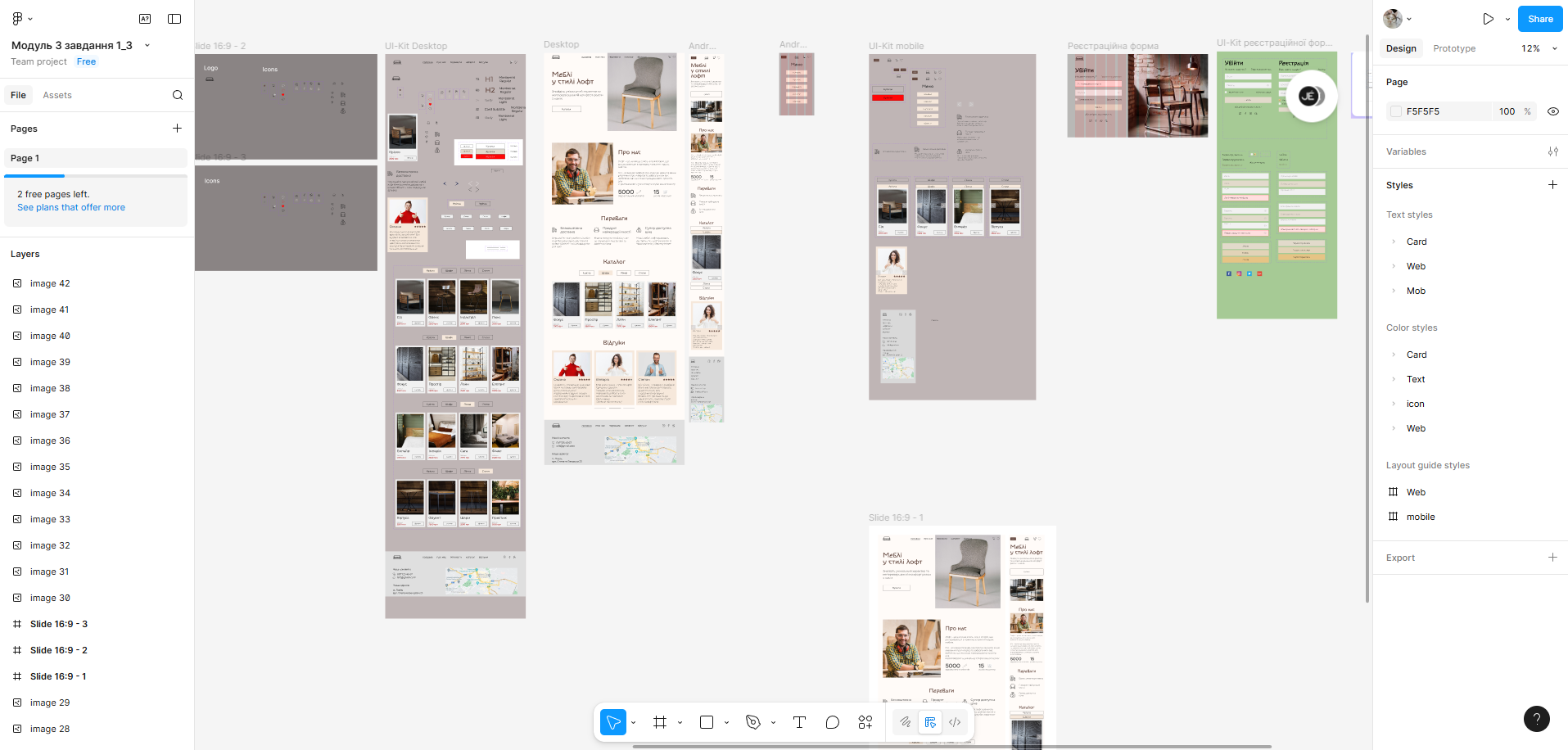Open the help question mark button

pos(1536,719)
